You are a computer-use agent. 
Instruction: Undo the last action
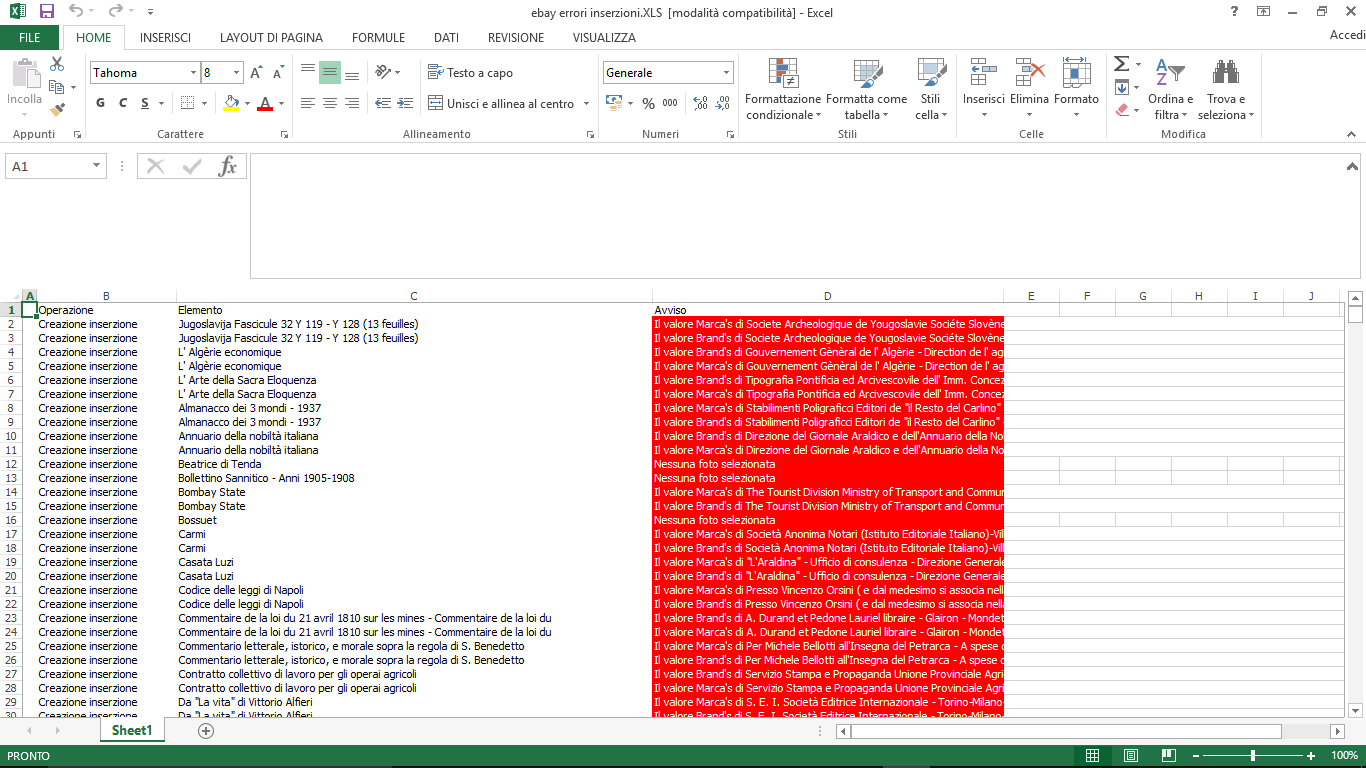click(76, 12)
